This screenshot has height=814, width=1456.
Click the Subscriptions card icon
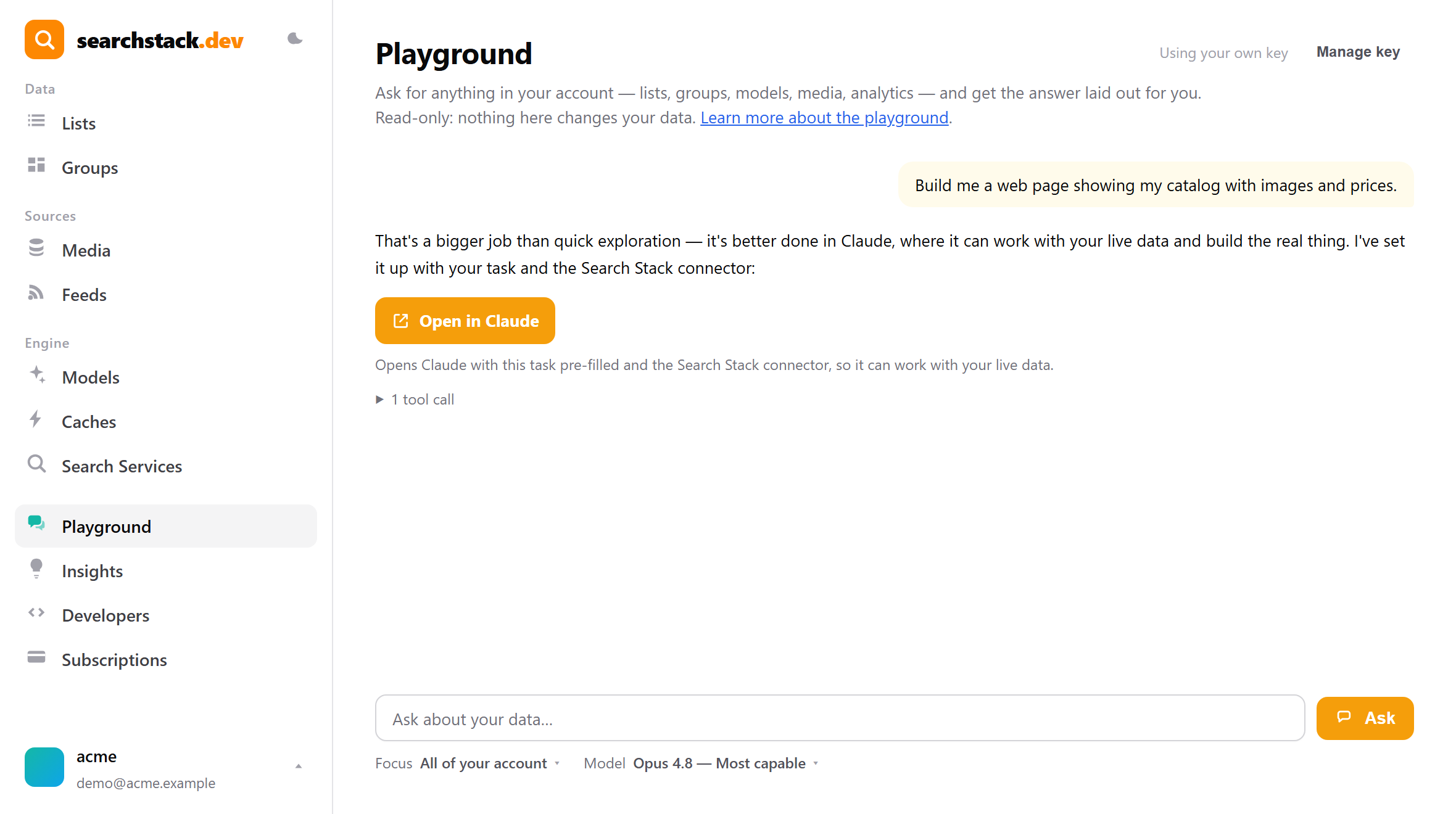click(x=36, y=657)
